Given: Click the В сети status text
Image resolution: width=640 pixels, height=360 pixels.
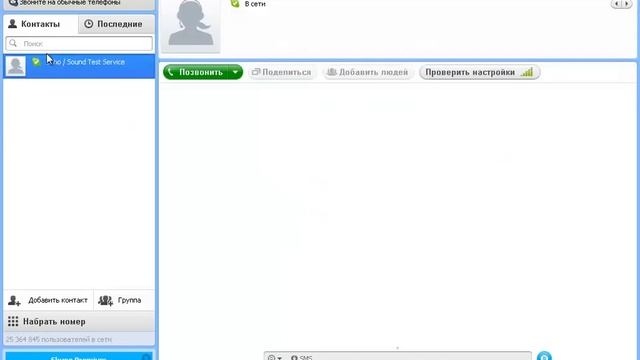Looking at the screenshot, I should (255, 4).
